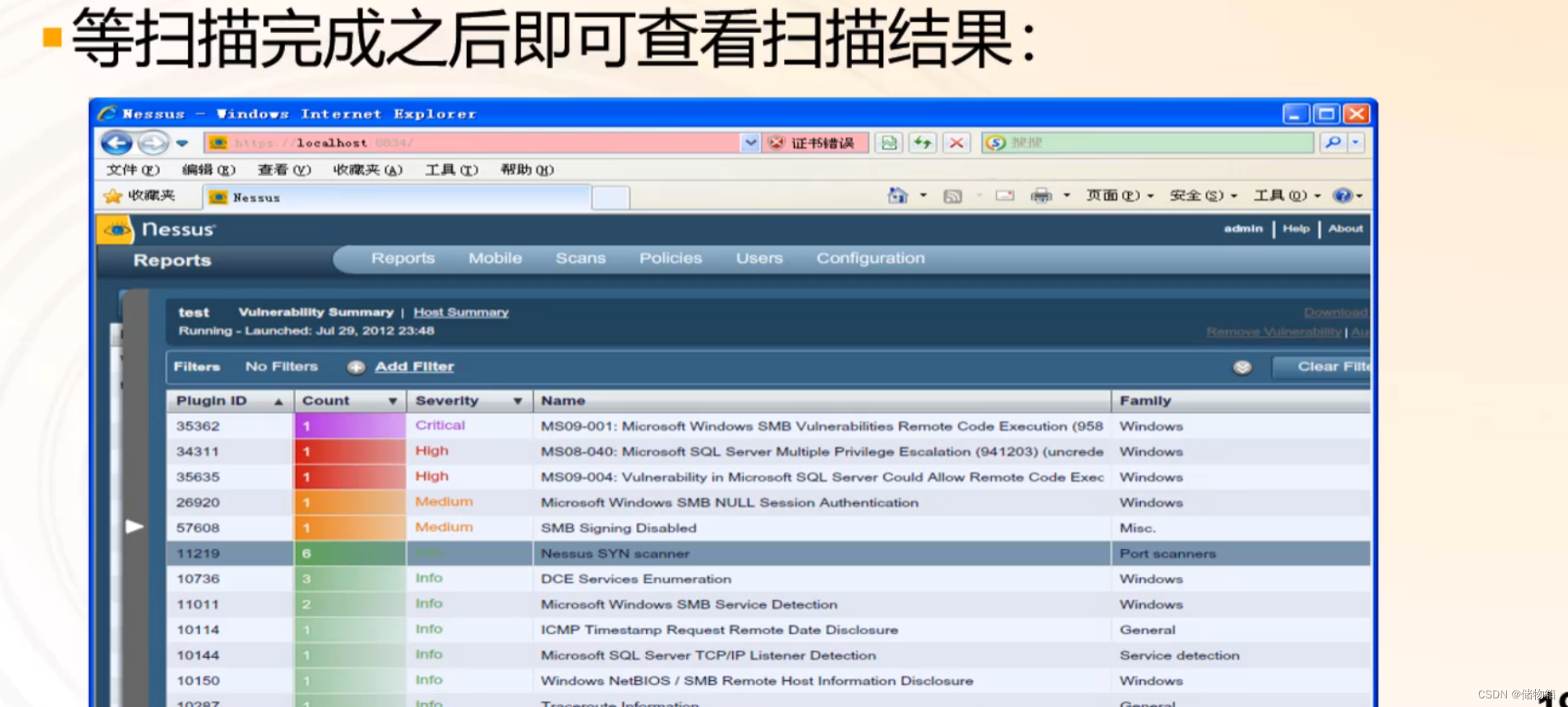Switch to the Policies navigation tab
The height and width of the screenshot is (707, 1568).
[671, 258]
